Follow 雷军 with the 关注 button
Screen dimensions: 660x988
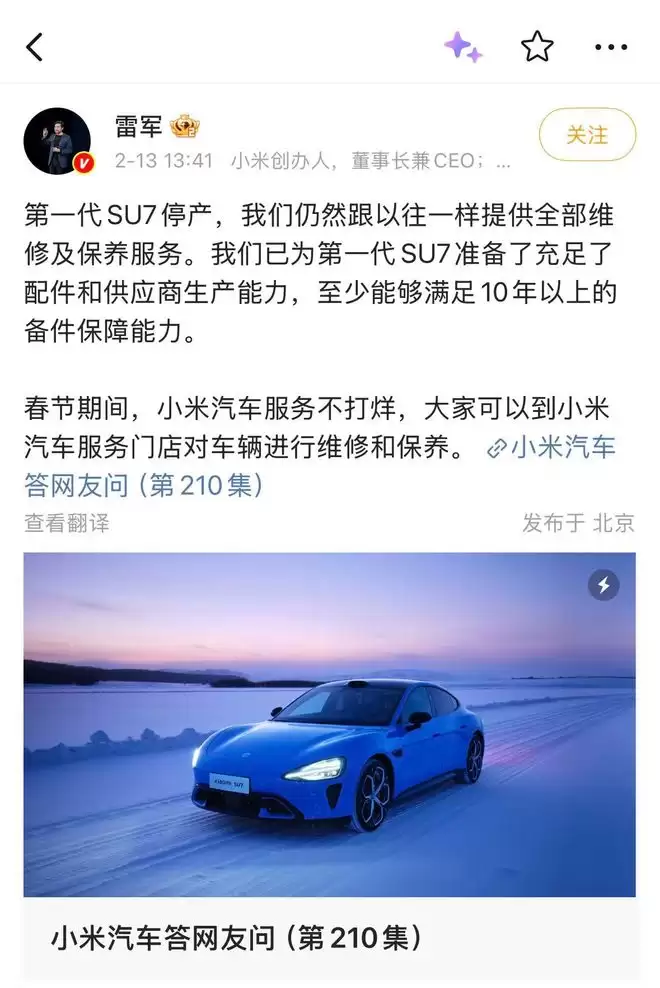[x=588, y=134]
